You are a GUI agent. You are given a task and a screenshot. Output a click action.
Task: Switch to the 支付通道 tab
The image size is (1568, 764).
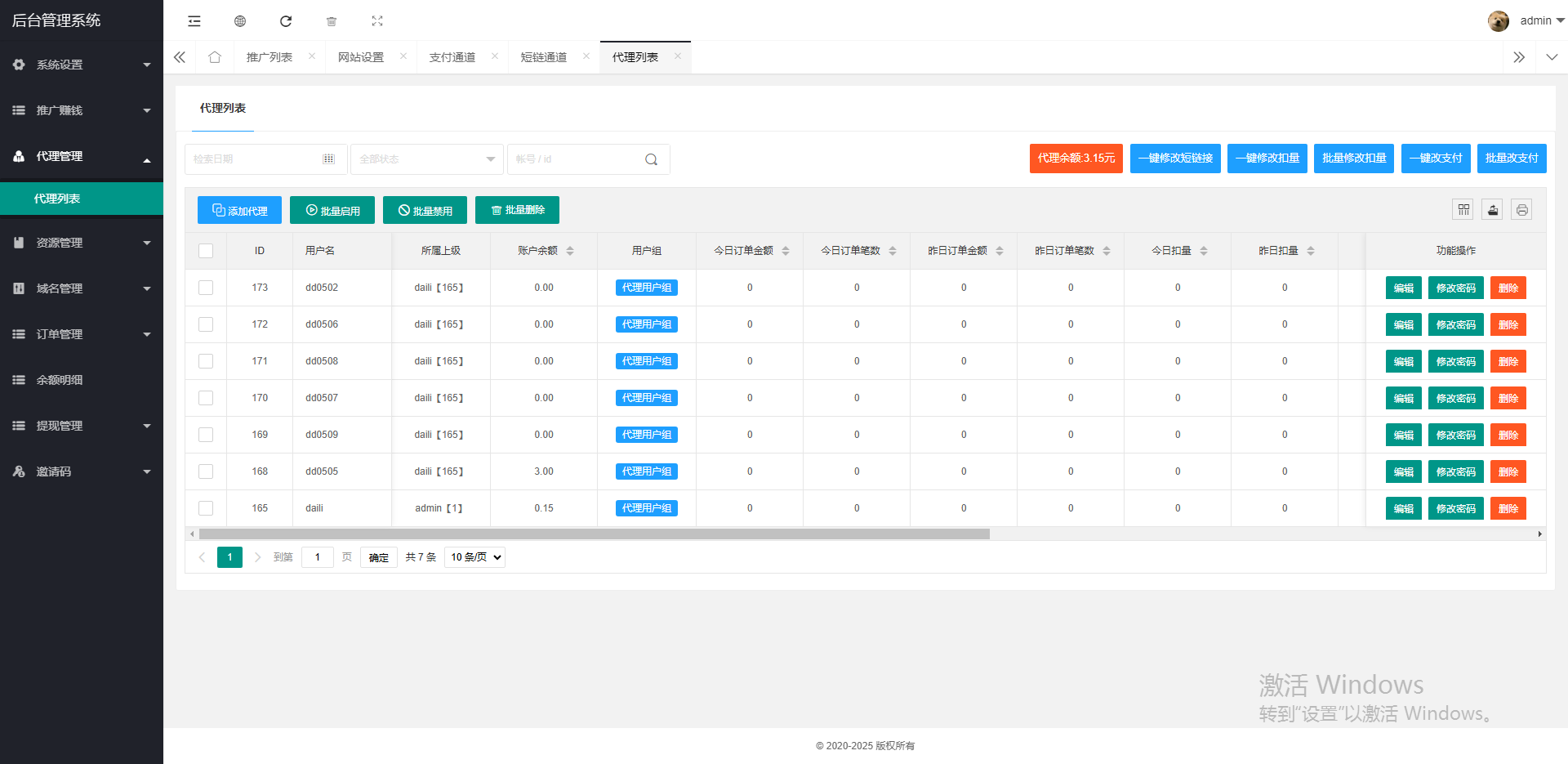(x=452, y=57)
